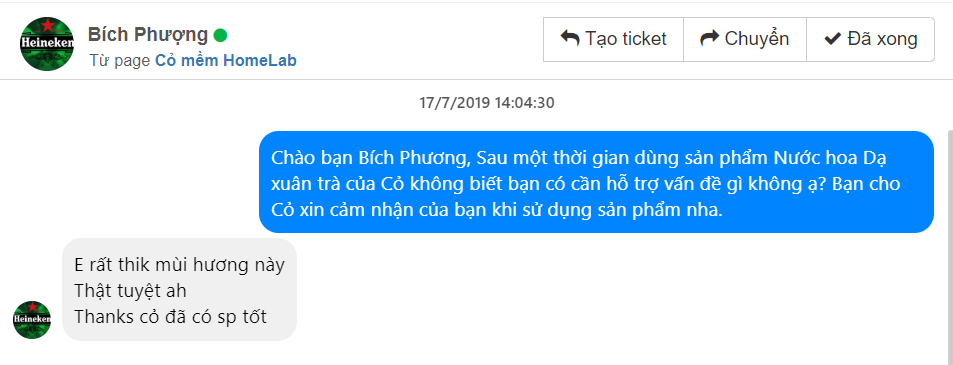953x365 pixels.
Task: Click the "Từ page" label text
Action: [x=120, y=61]
